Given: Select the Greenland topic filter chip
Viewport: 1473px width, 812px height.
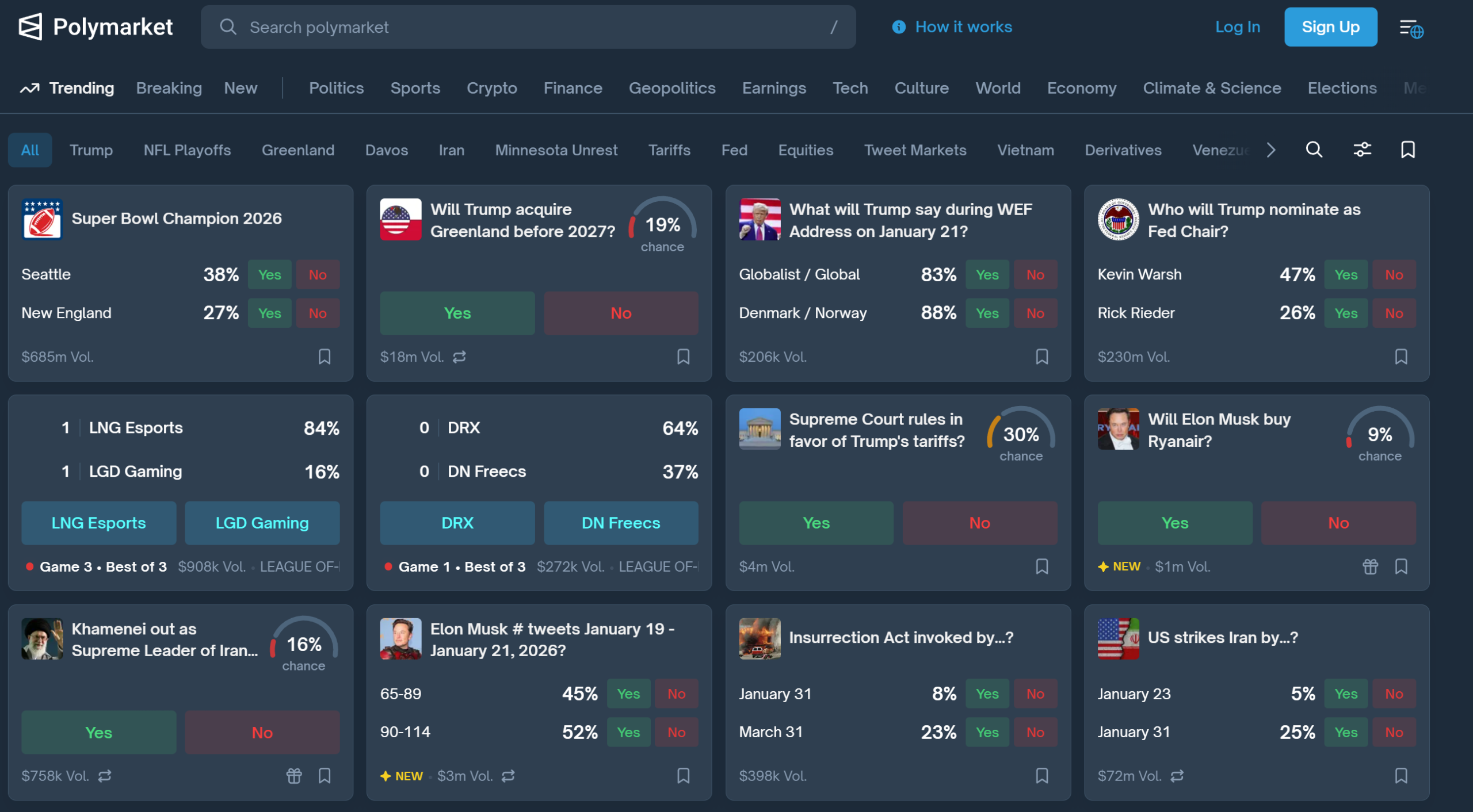Looking at the screenshot, I should click(297, 150).
